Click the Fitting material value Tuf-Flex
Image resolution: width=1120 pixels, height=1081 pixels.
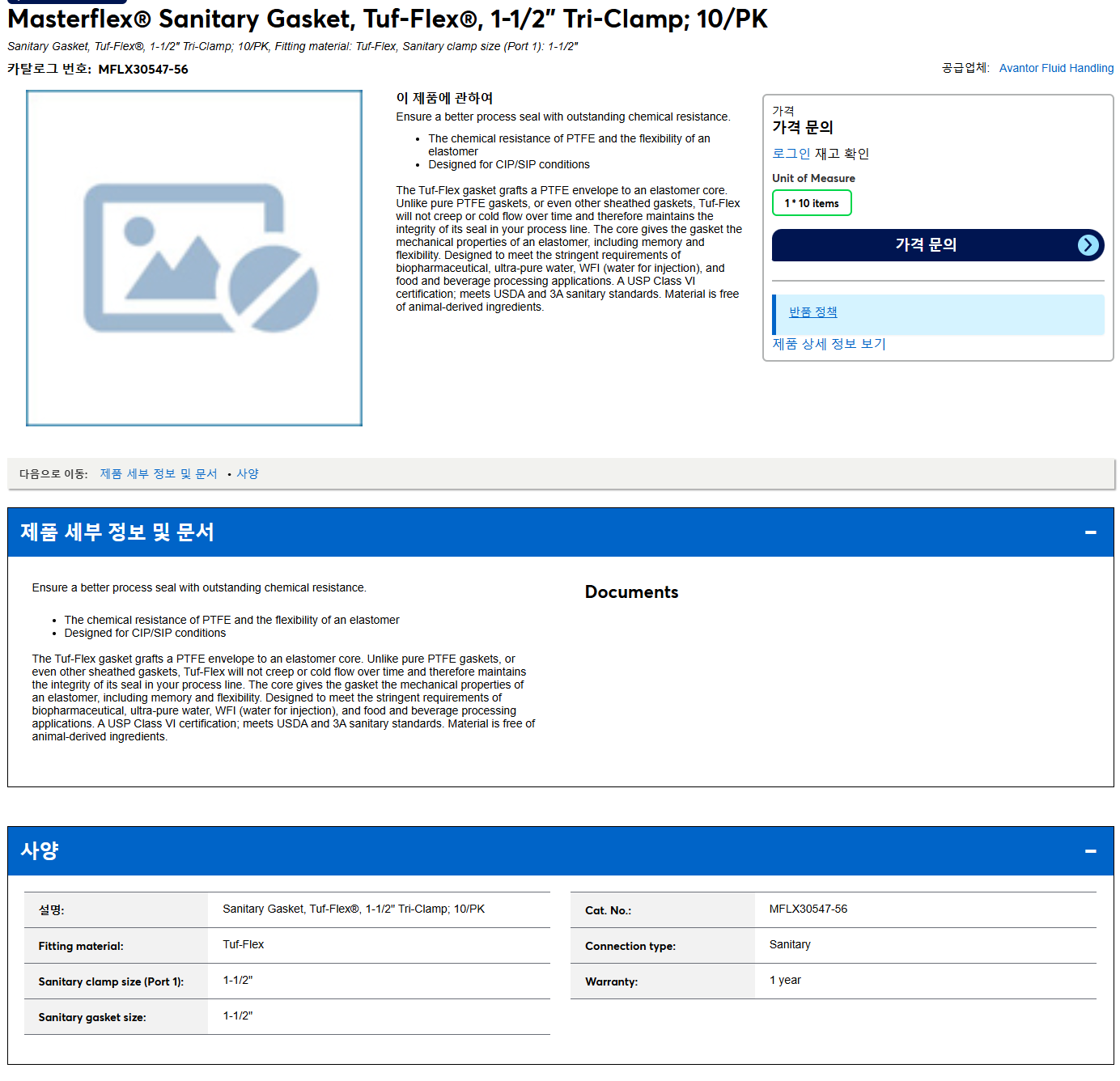tap(244, 944)
